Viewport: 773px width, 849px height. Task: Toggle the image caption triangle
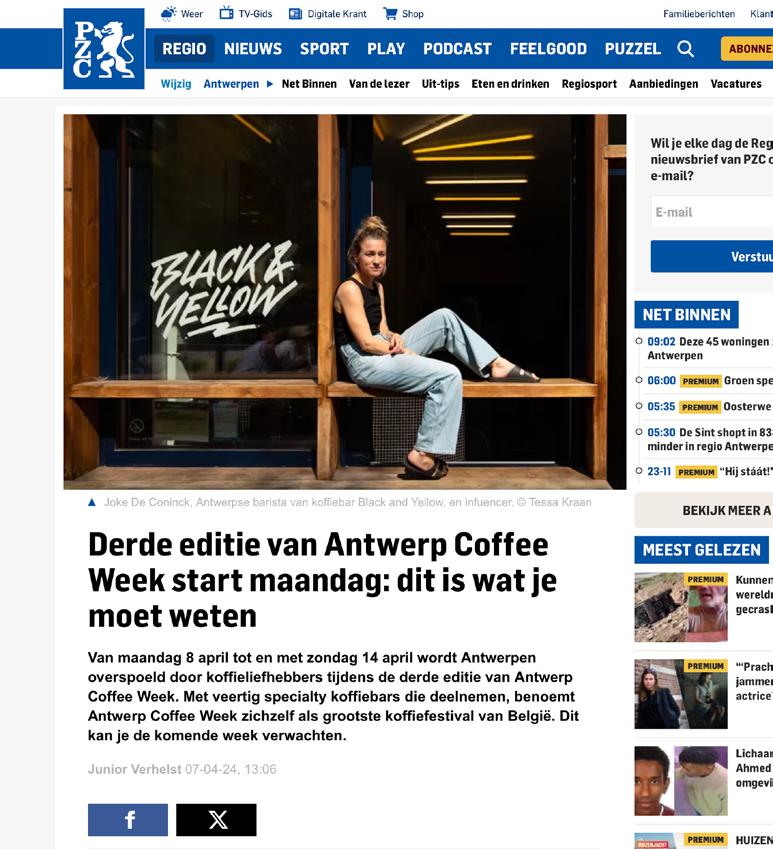pyautogui.click(x=92, y=502)
